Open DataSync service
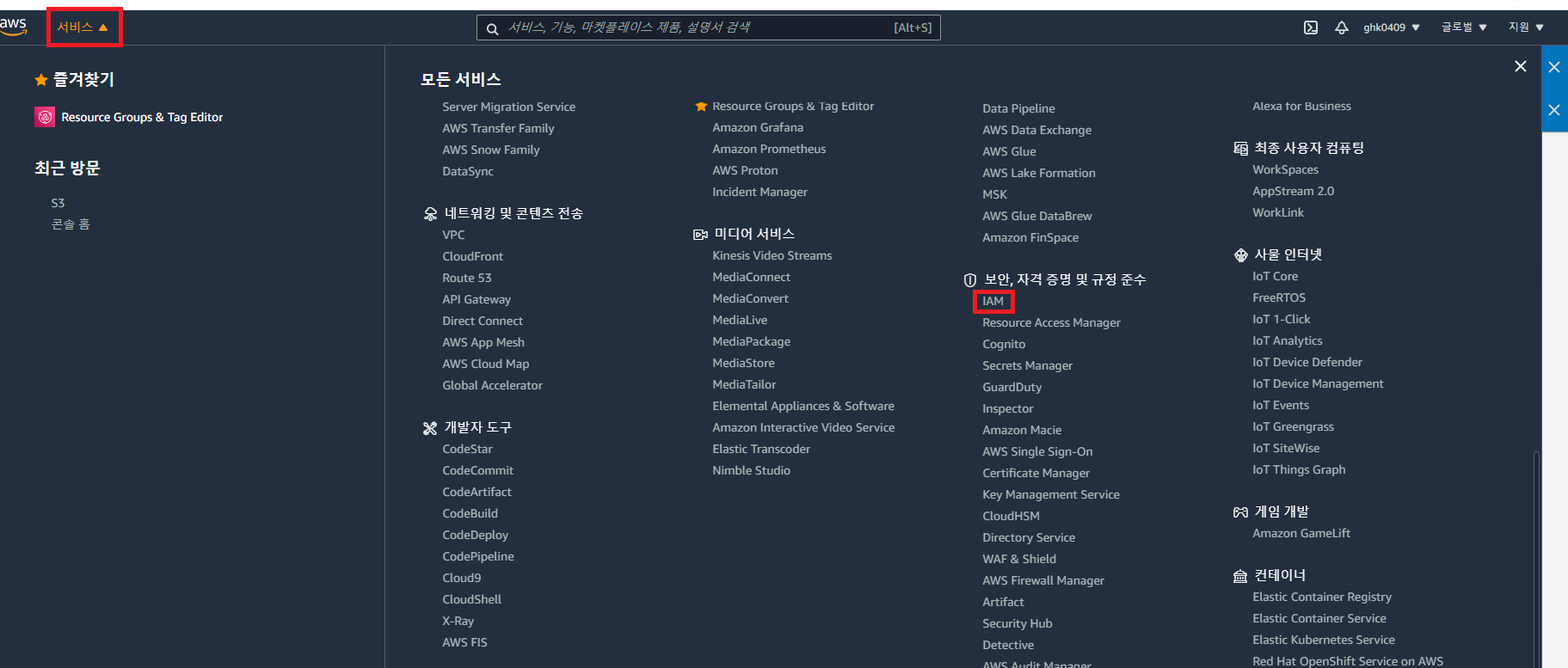The height and width of the screenshot is (668, 1568). [468, 171]
